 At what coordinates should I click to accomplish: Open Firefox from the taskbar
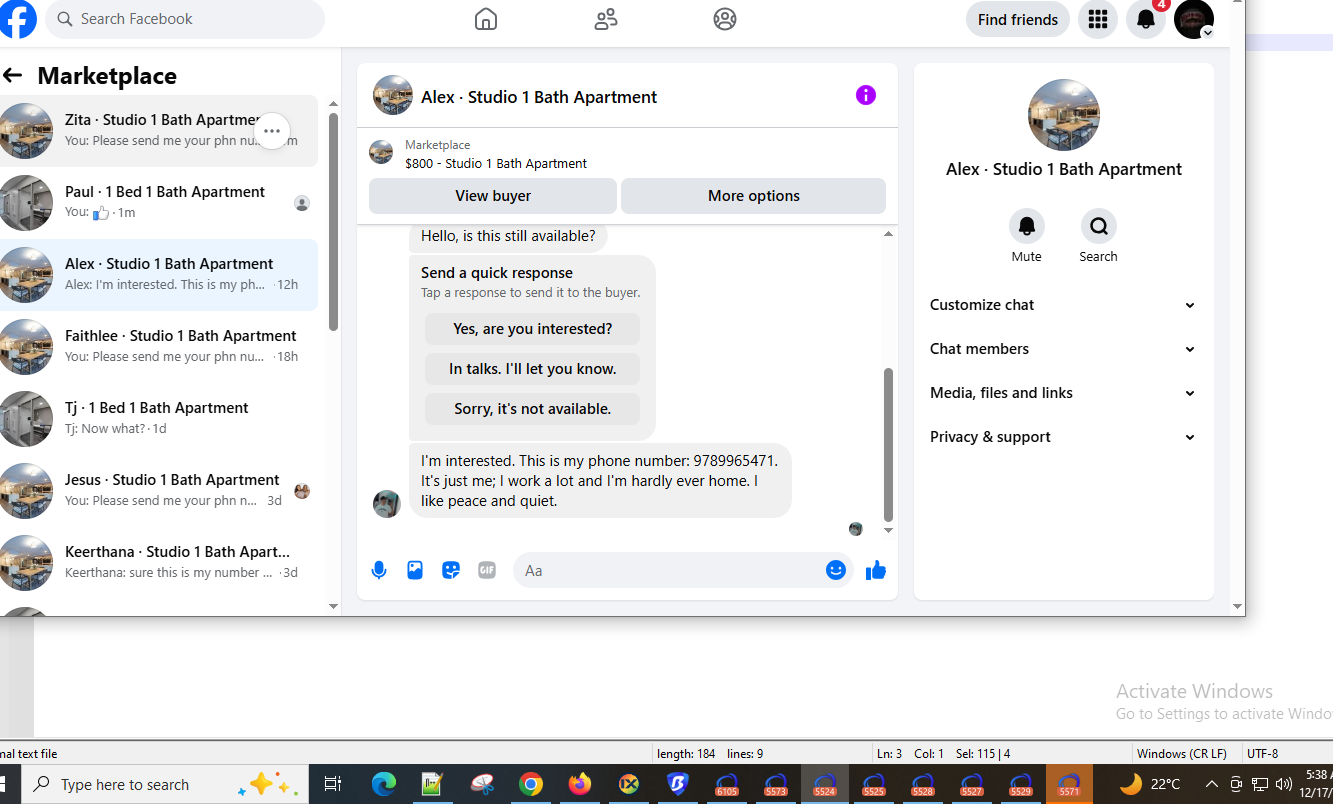tap(580, 785)
